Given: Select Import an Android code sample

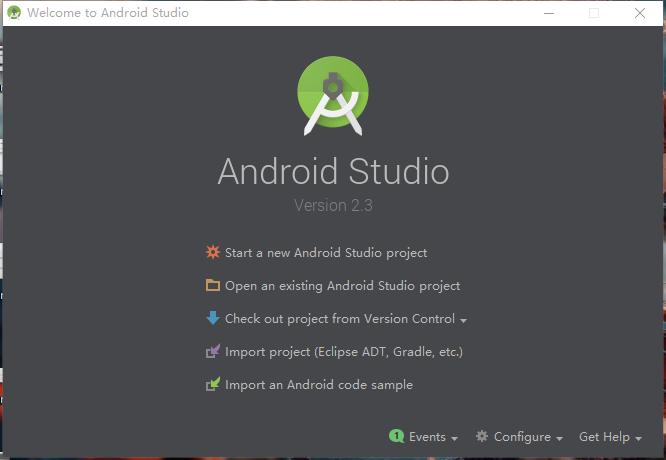Looking at the screenshot, I should point(318,385).
